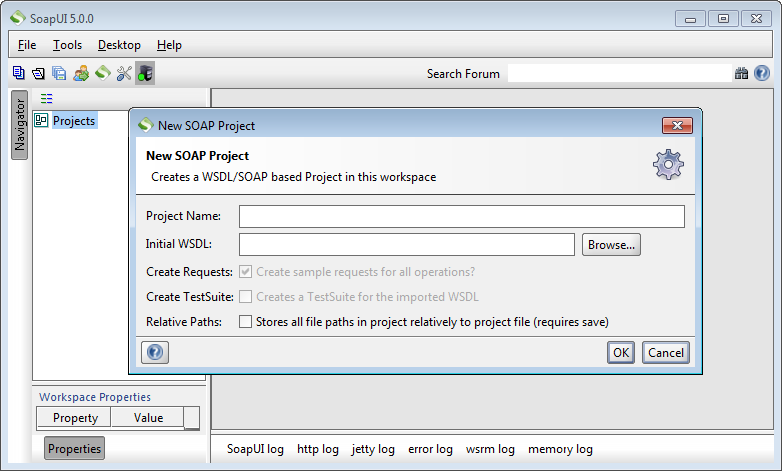This screenshot has width=782, height=471.
Task: Click the Properties button at bottom left
Action: 74,448
